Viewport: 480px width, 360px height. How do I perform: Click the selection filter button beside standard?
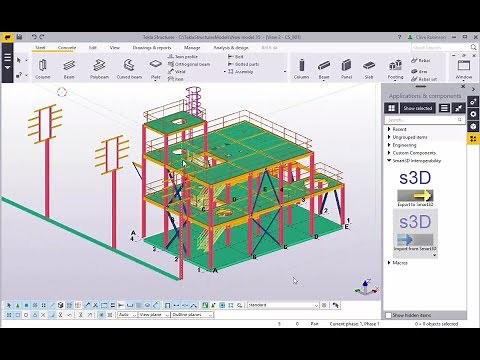(324, 305)
